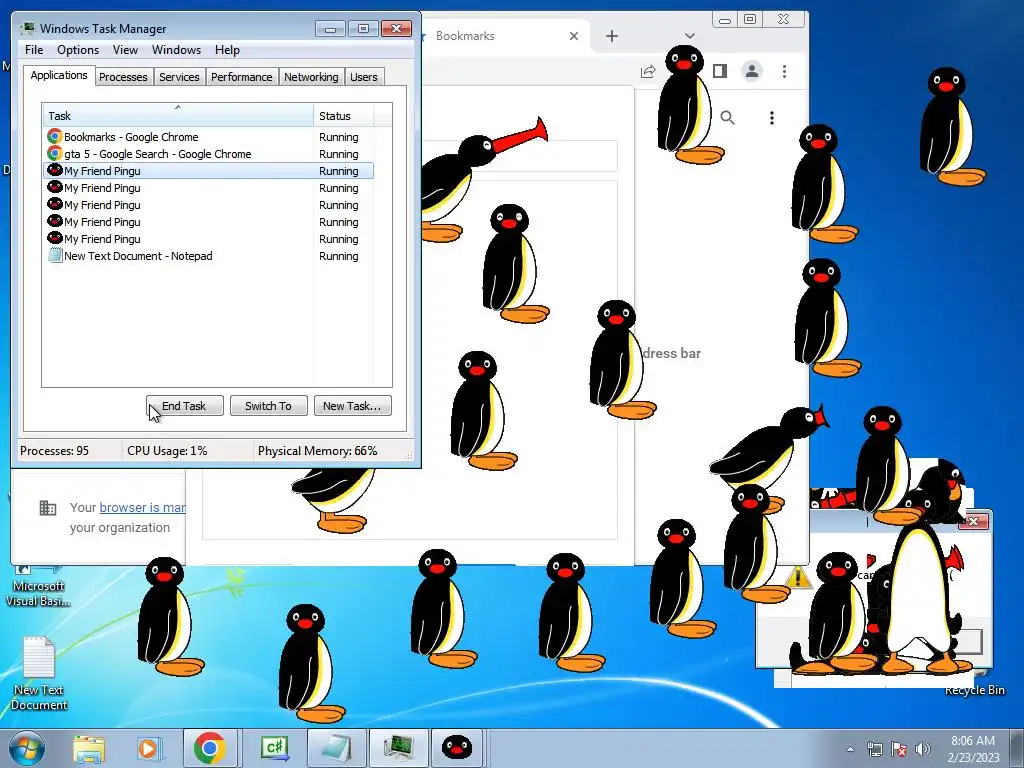The width and height of the screenshot is (1024, 768).
Task: Minimize the Windows Task Manager window
Action: point(330,29)
